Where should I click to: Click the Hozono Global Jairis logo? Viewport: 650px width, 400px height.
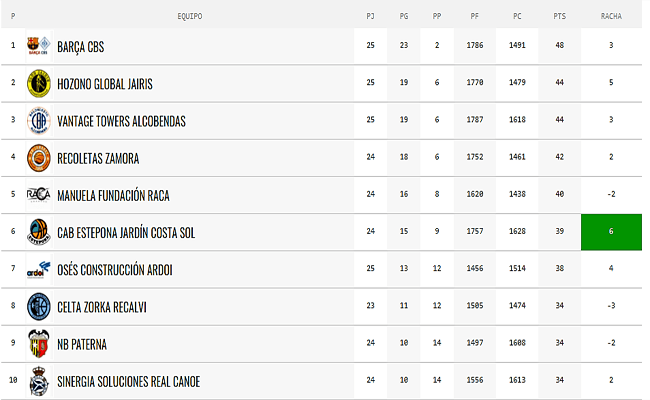click(x=38, y=83)
